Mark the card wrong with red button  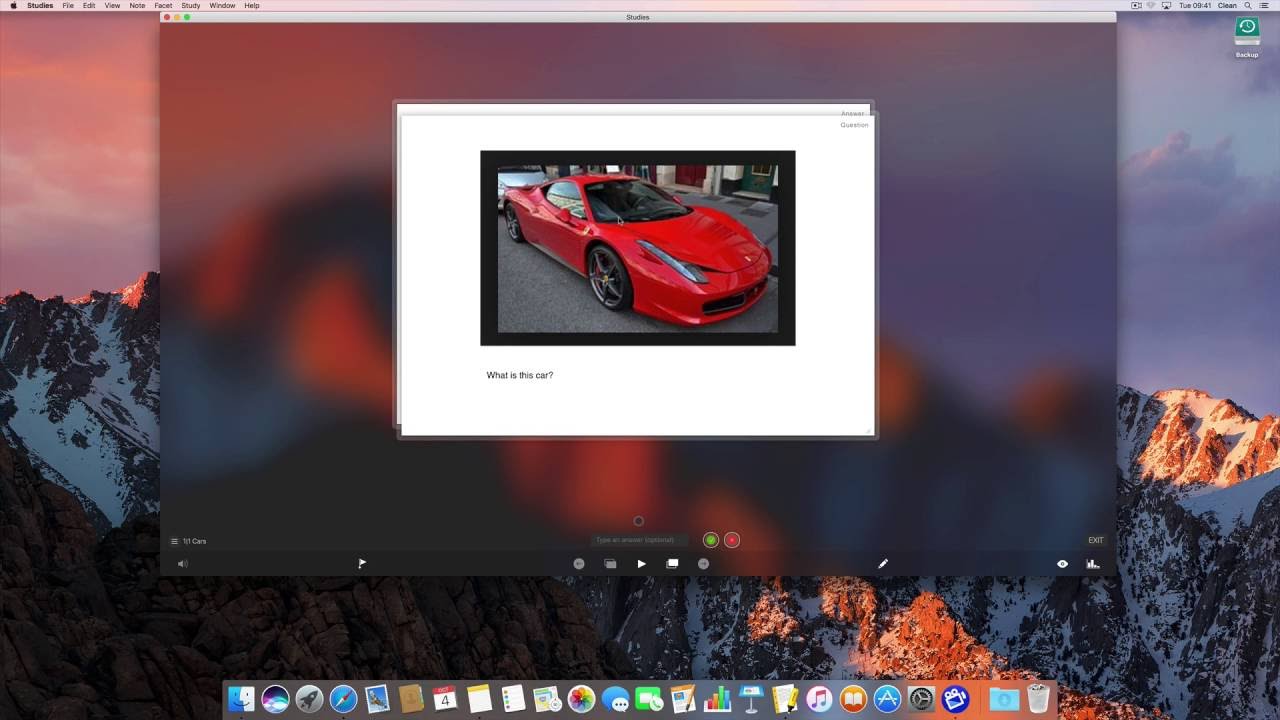point(732,540)
